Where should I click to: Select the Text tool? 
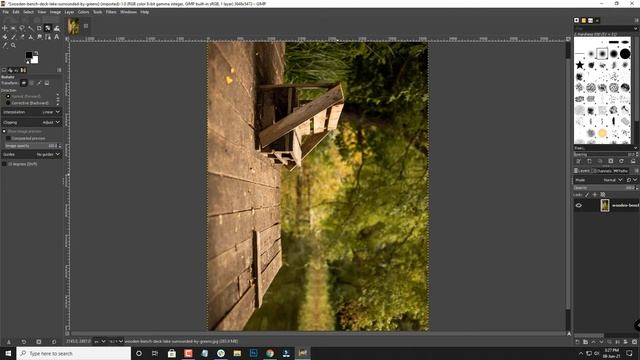pos(57,37)
